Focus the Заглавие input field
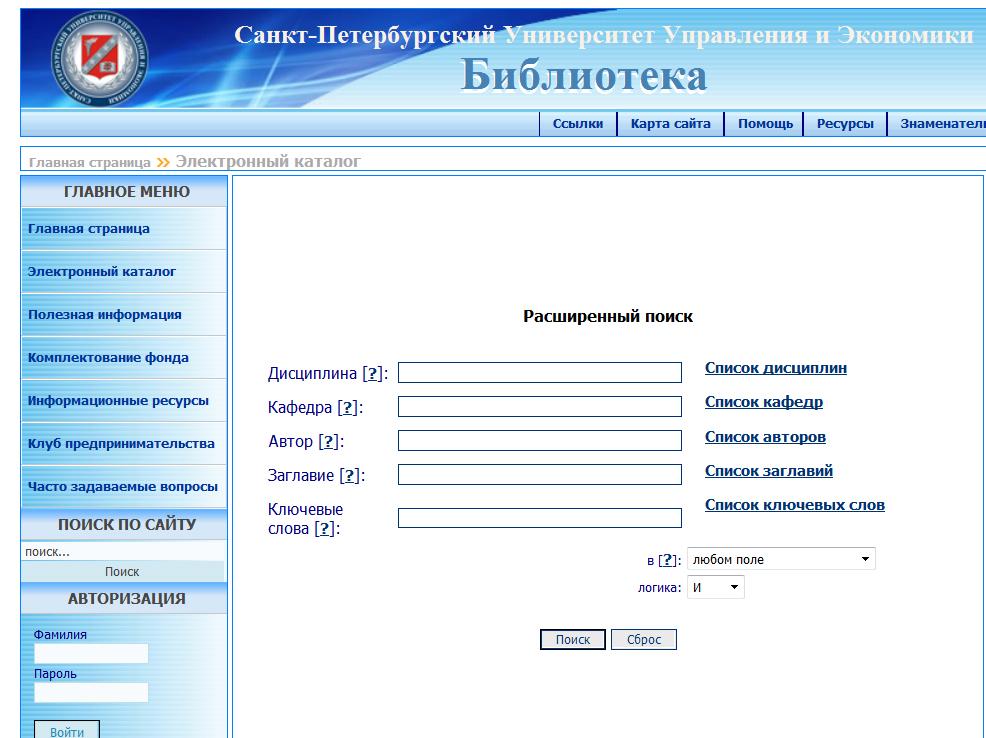The height and width of the screenshot is (738, 986). [x=540, y=474]
